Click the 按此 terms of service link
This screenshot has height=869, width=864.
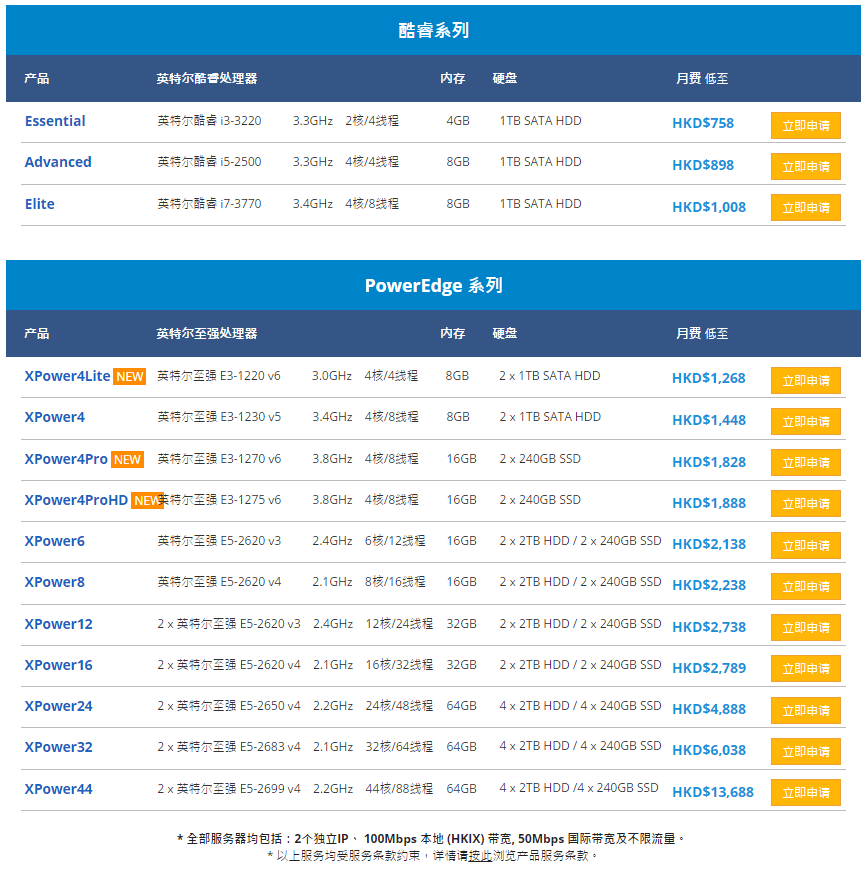click(x=481, y=856)
